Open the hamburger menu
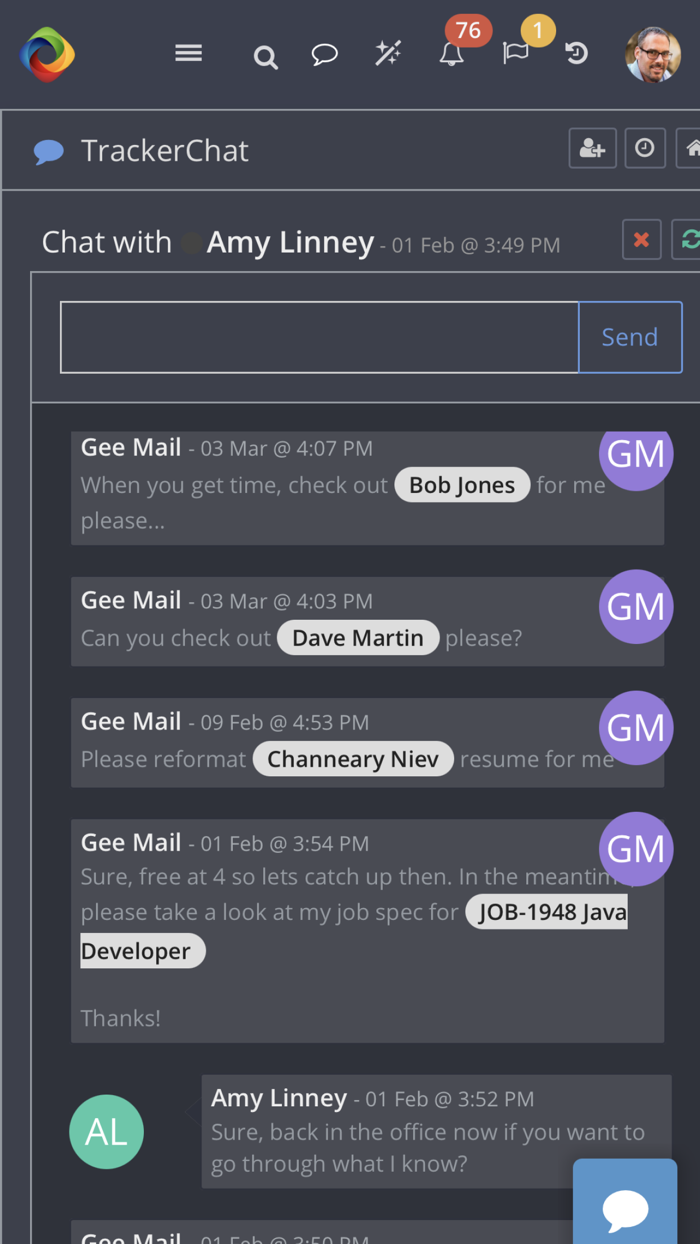The image size is (700, 1244). [x=188, y=53]
